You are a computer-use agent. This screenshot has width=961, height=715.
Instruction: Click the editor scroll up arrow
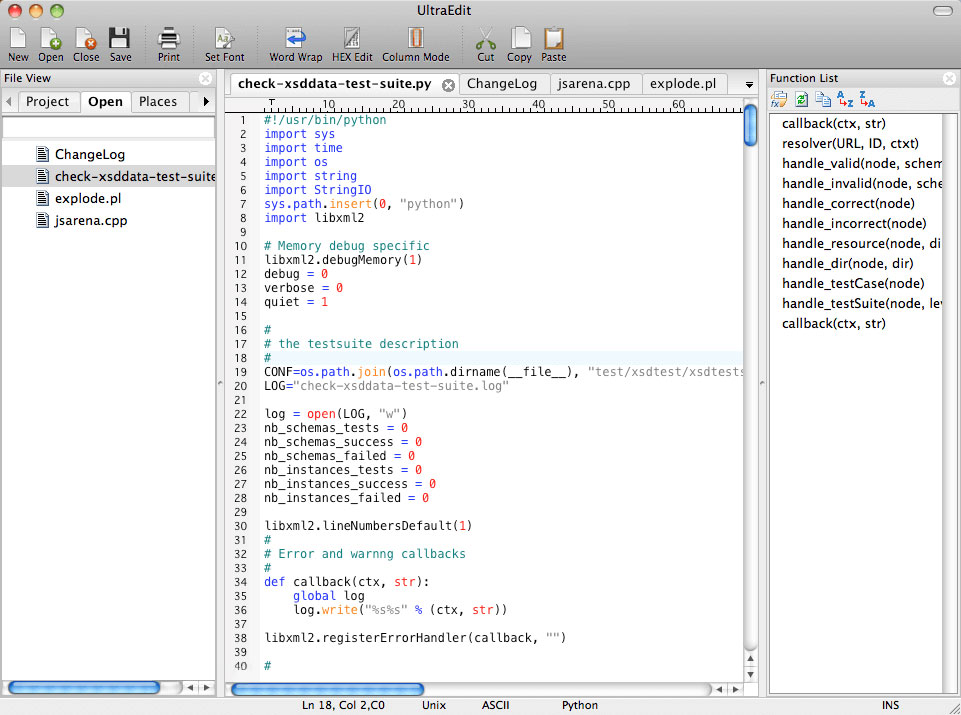(750, 659)
